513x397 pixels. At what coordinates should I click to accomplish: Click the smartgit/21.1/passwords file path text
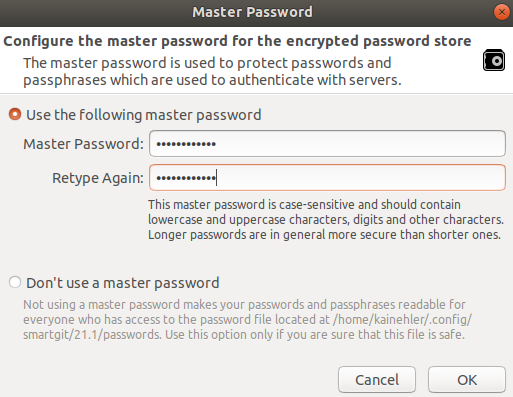click(x=92, y=334)
